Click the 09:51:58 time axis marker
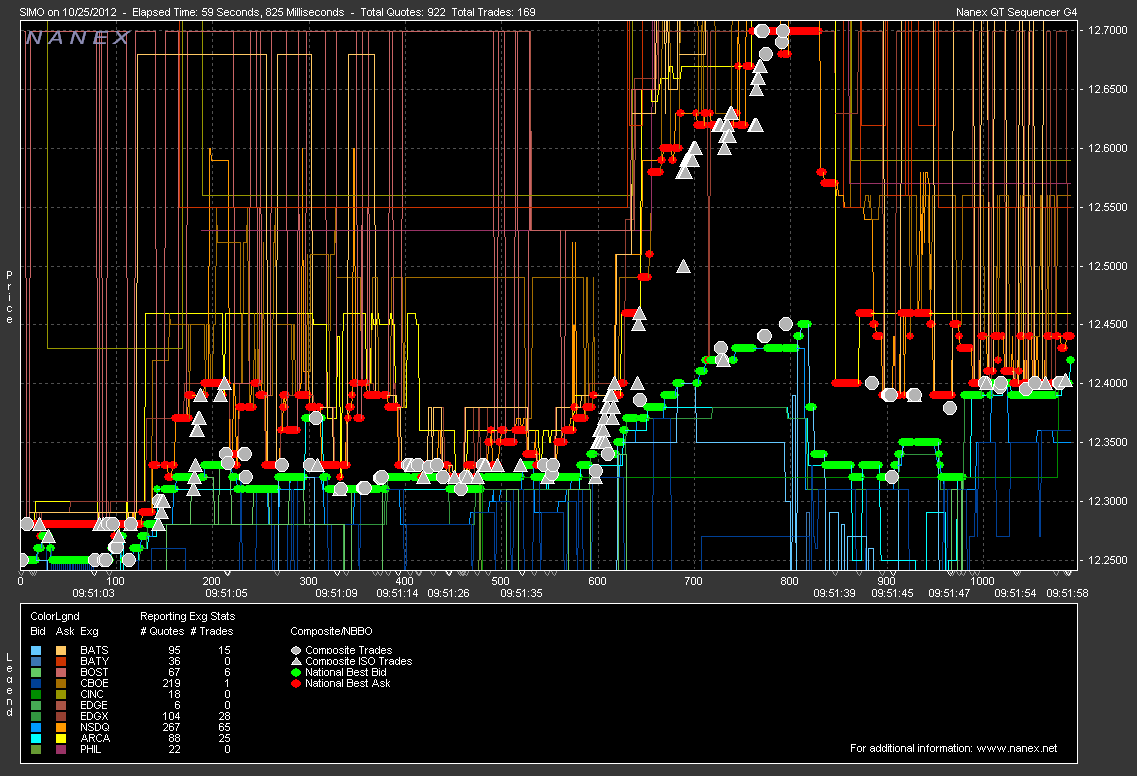Image resolution: width=1137 pixels, height=776 pixels. point(1066,593)
